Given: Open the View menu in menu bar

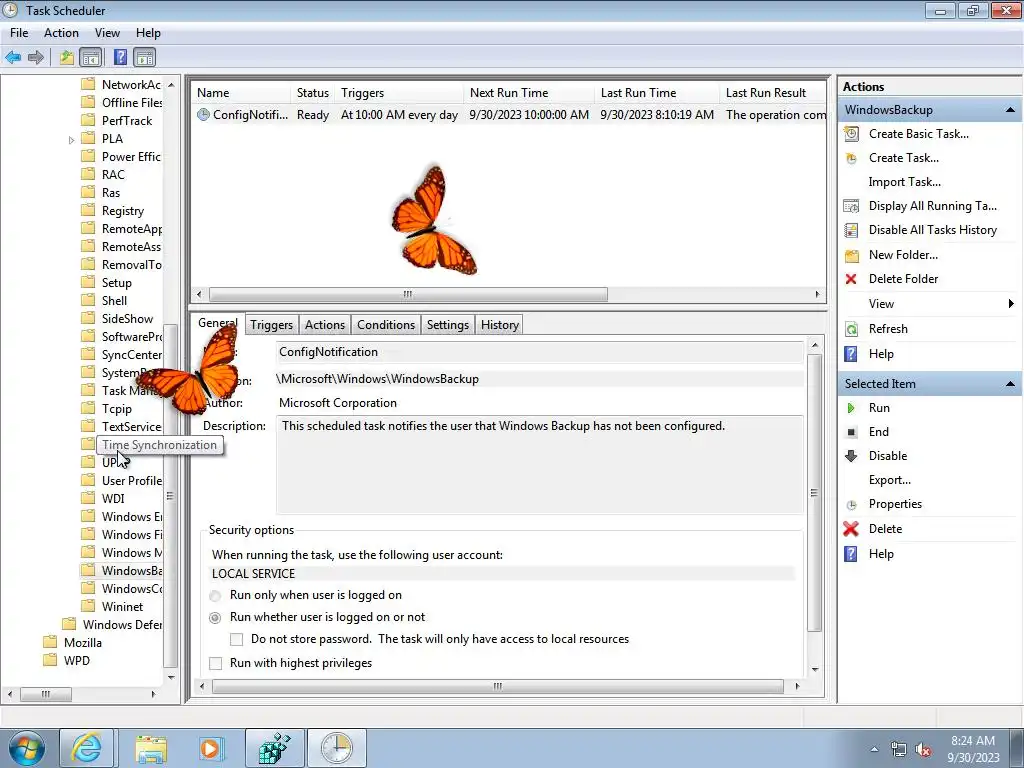Looking at the screenshot, I should 107,33.
